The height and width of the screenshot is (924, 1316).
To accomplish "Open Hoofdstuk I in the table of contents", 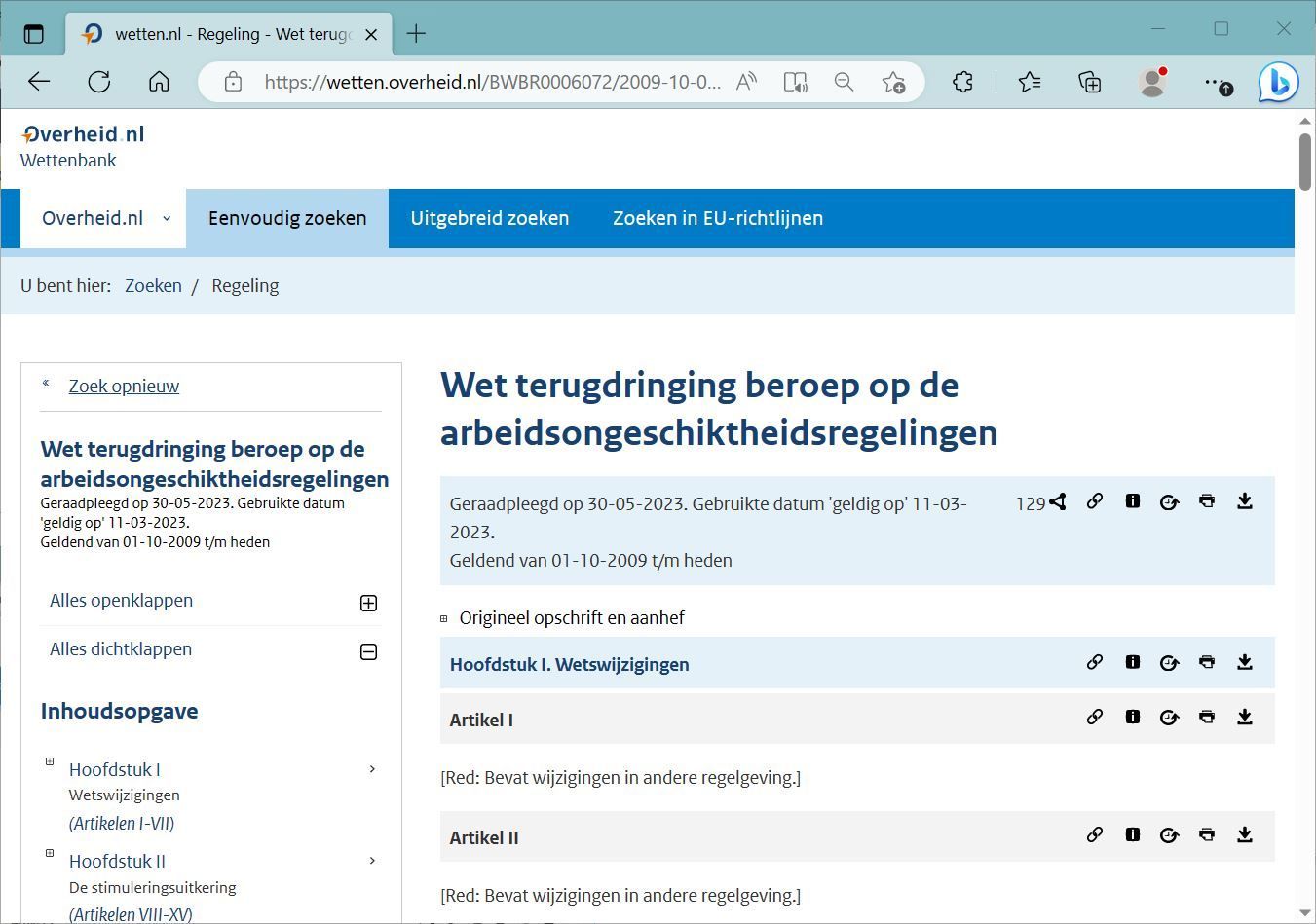I will 115,769.
